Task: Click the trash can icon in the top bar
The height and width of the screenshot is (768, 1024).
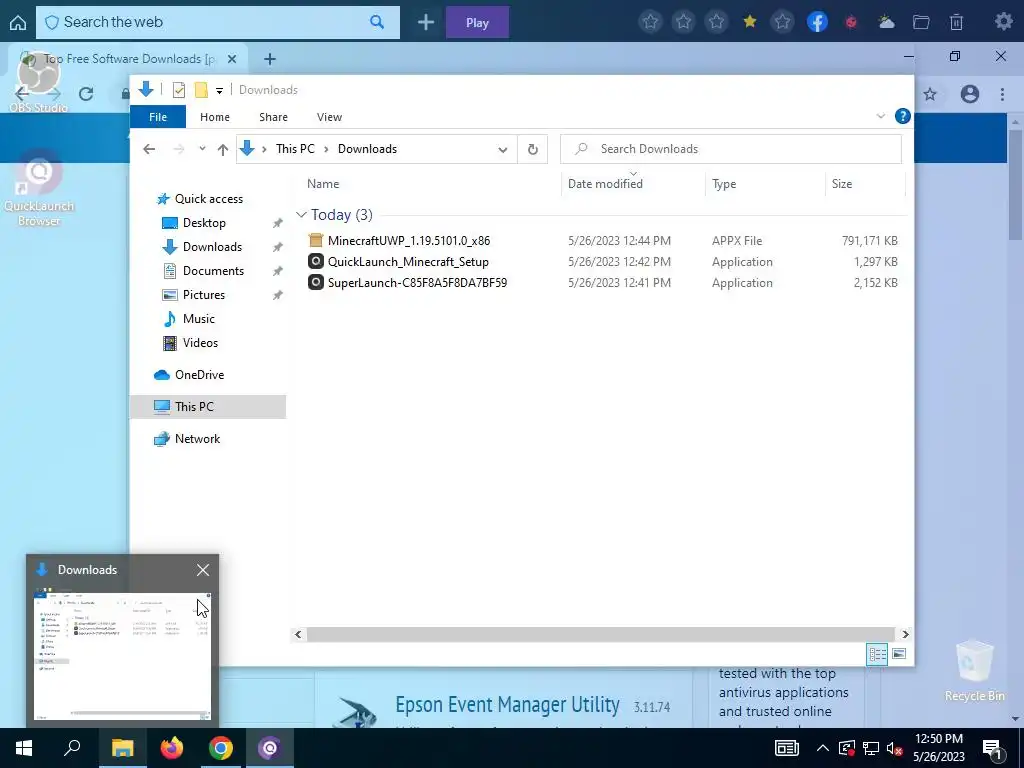Action: 956,23
